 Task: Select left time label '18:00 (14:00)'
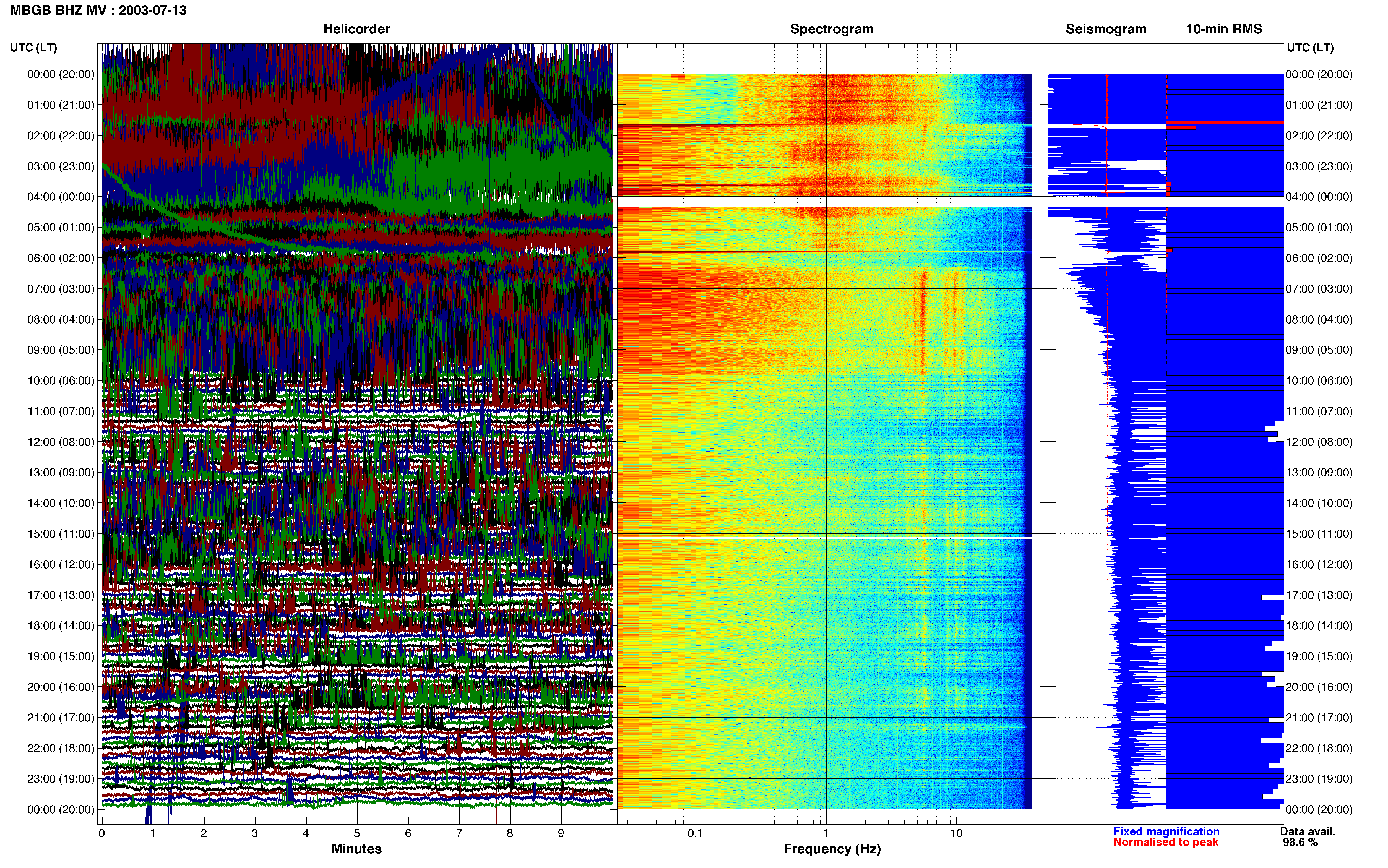point(61,626)
